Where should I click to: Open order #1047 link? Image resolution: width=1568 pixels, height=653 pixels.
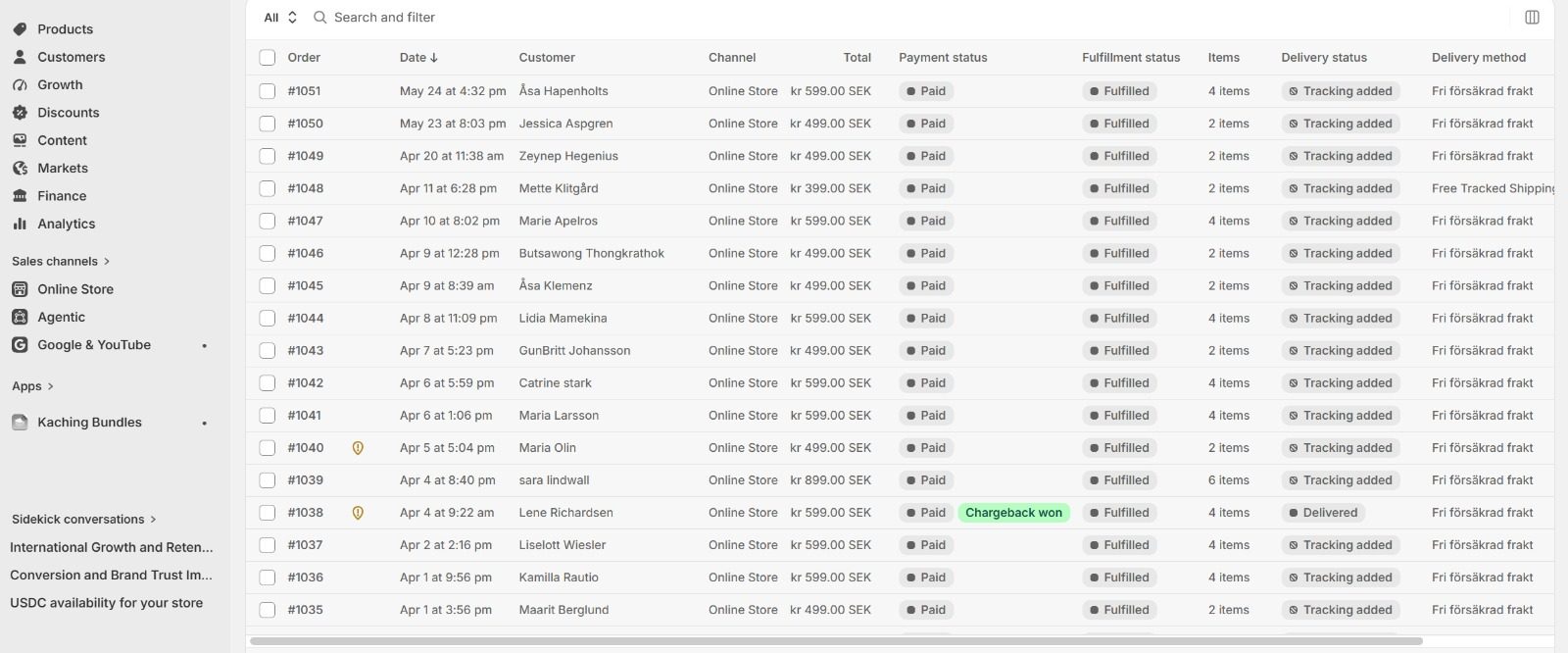click(305, 221)
